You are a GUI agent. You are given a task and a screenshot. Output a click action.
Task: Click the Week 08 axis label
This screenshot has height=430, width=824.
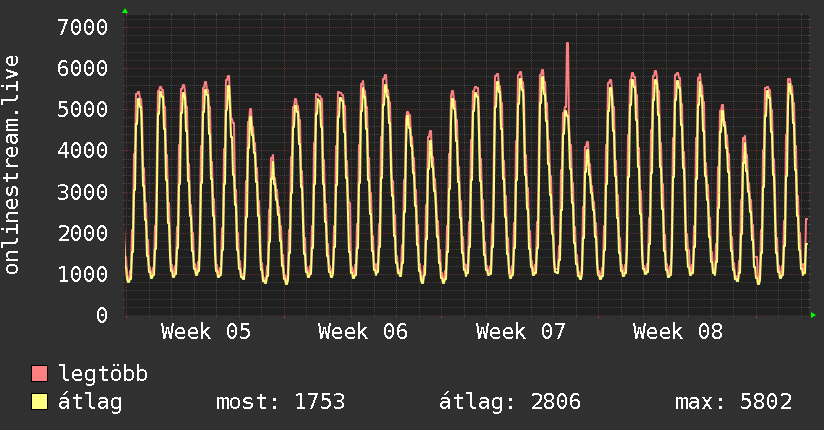coord(677,332)
